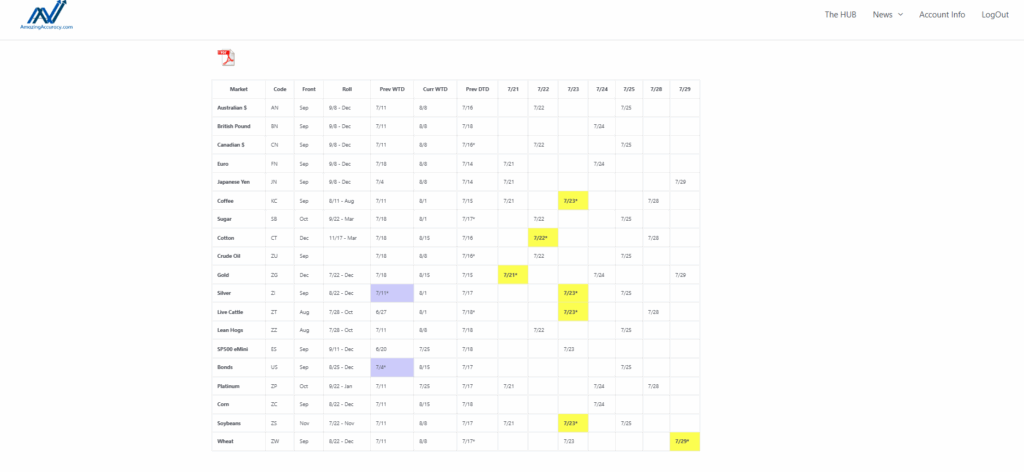Open the PDF download icon
Image resolution: width=1024 pixels, height=472 pixels.
click(226, 58)
